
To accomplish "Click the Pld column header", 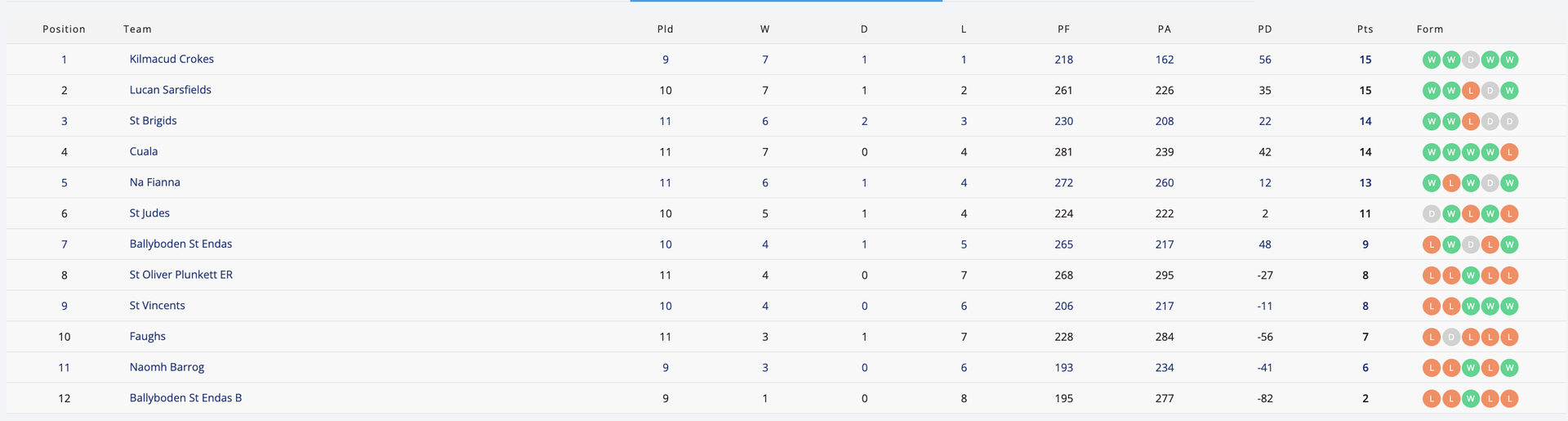I will point(665,29).
